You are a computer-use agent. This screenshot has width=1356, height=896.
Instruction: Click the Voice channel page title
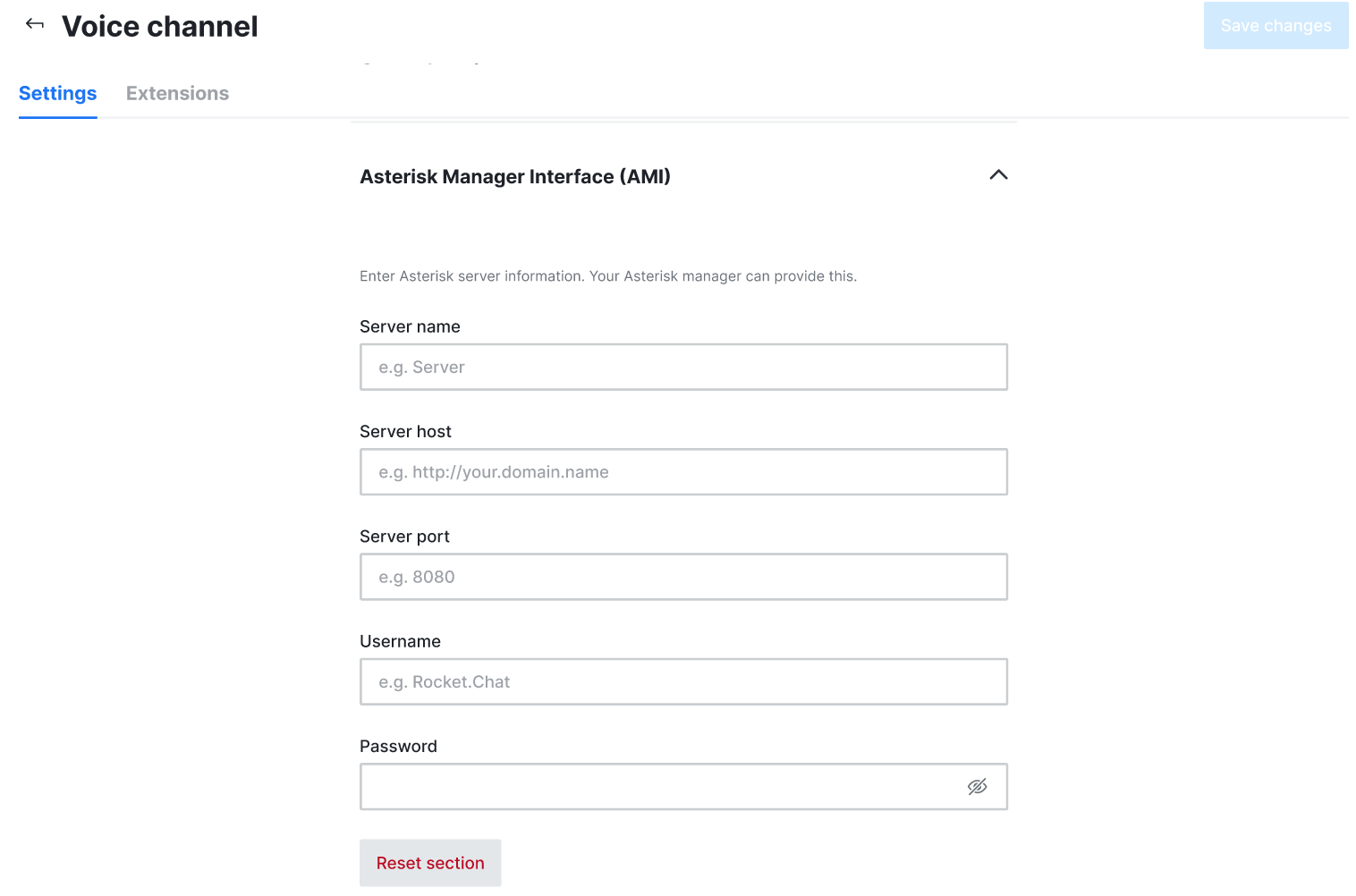point(160,27)
